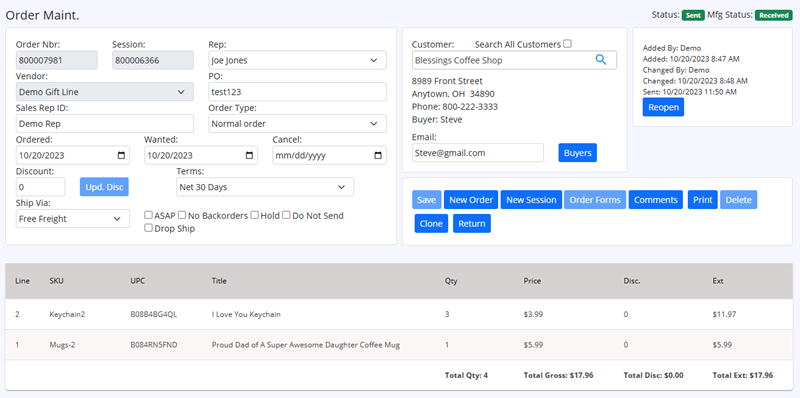Click the $3.99 price cell
This screenshot has height=398, width=800.
click(x=533, y=314)
